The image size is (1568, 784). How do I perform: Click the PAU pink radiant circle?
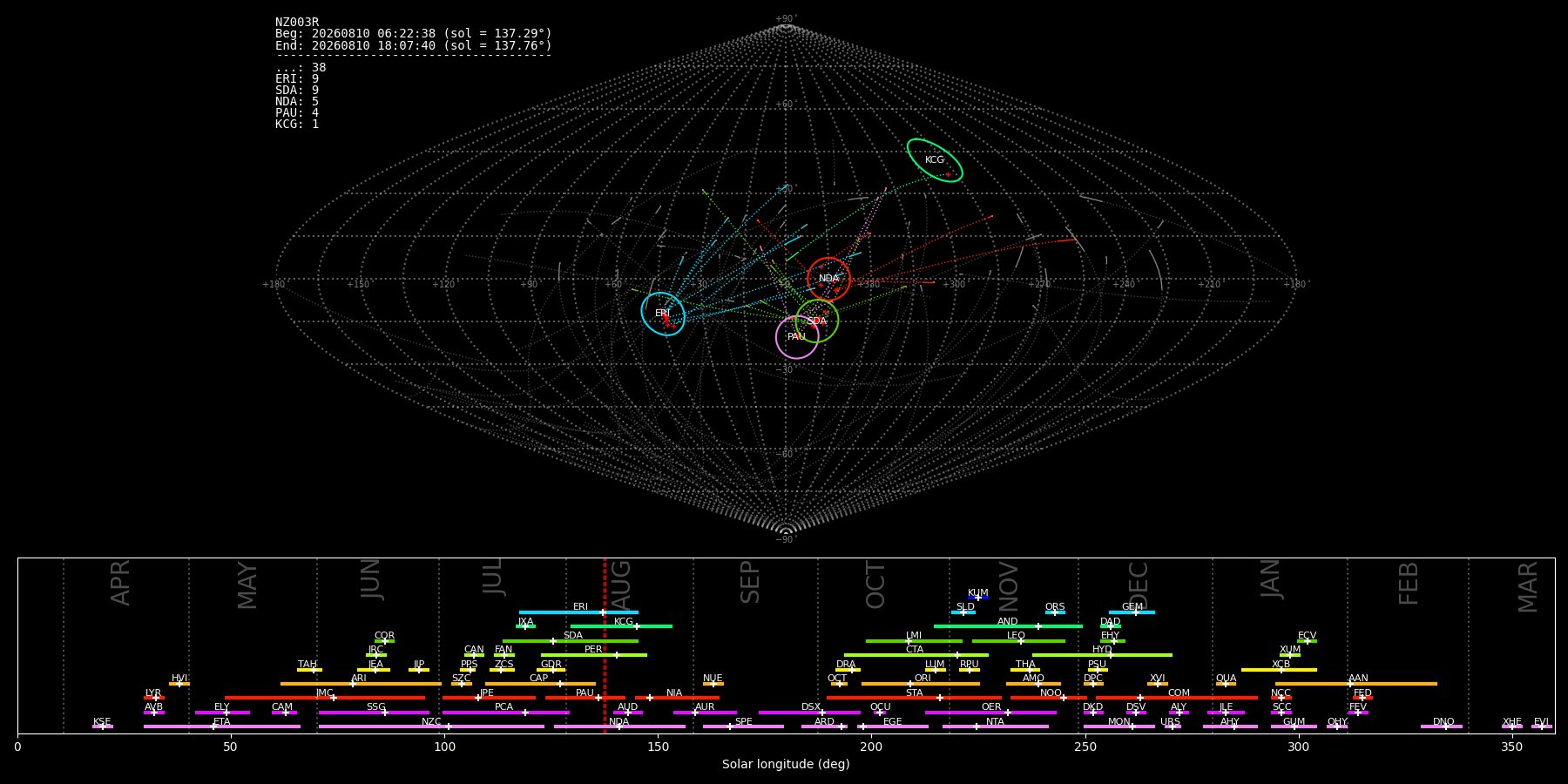pos(797,337)
